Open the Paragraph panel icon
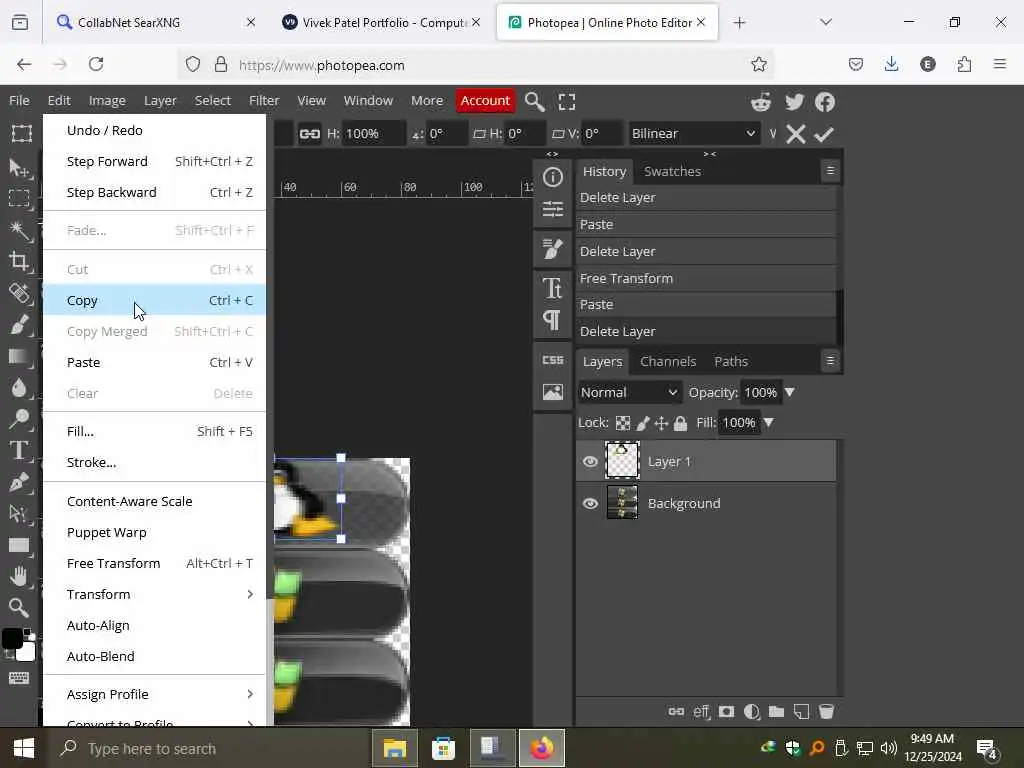This screenshot has height=768, width=1024. [552, 320]
